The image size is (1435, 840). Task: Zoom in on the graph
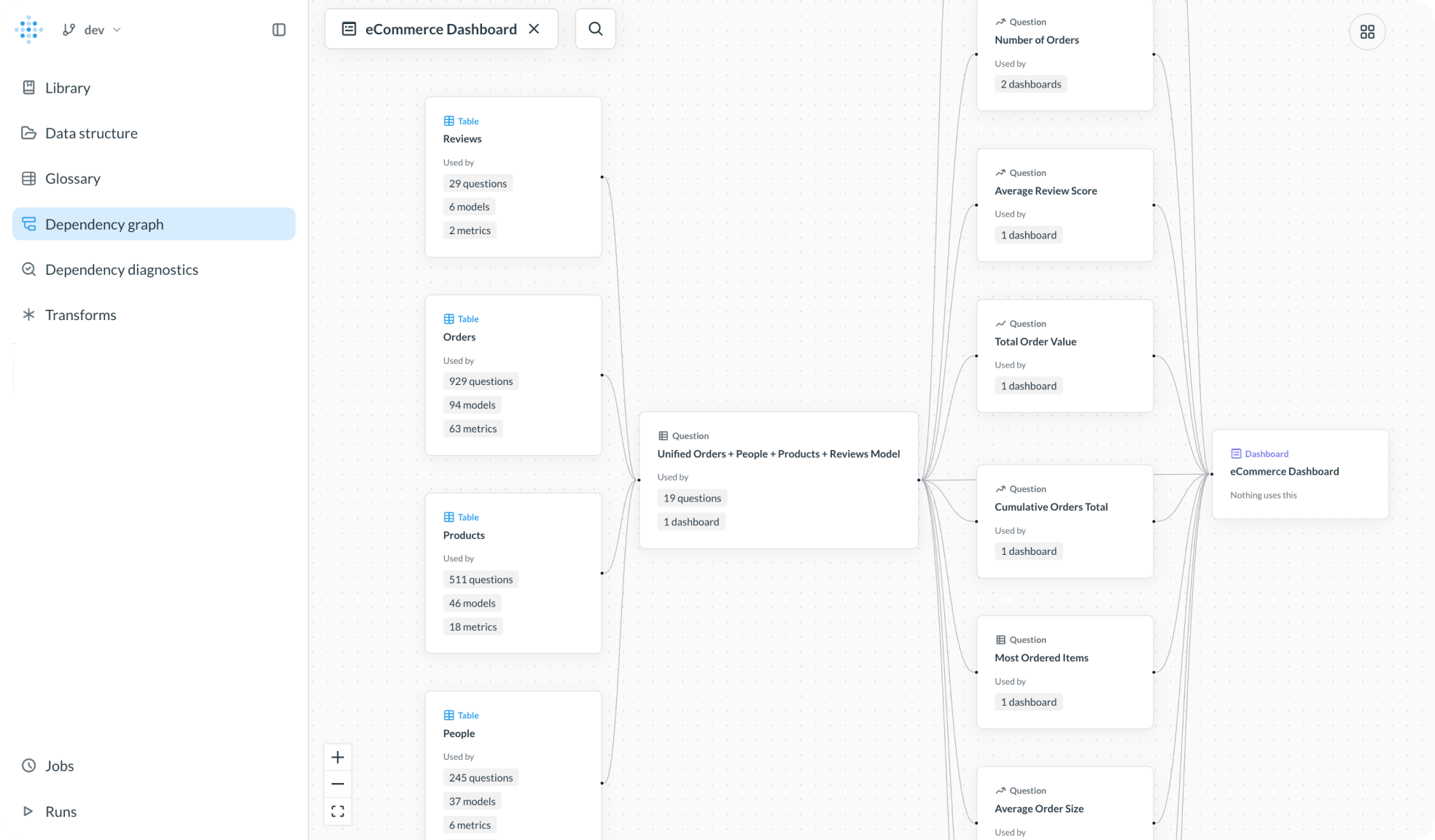point(338,757)
